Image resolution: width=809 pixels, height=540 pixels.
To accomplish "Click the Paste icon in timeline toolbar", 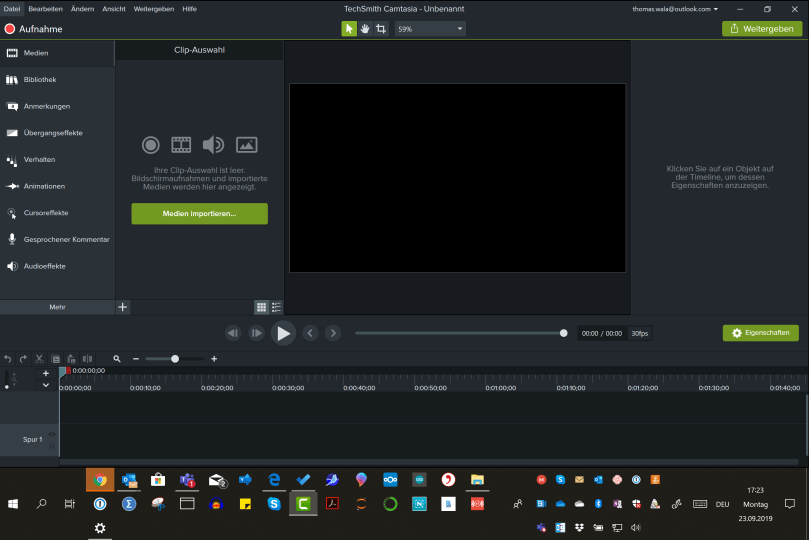I will click(71, 359).
